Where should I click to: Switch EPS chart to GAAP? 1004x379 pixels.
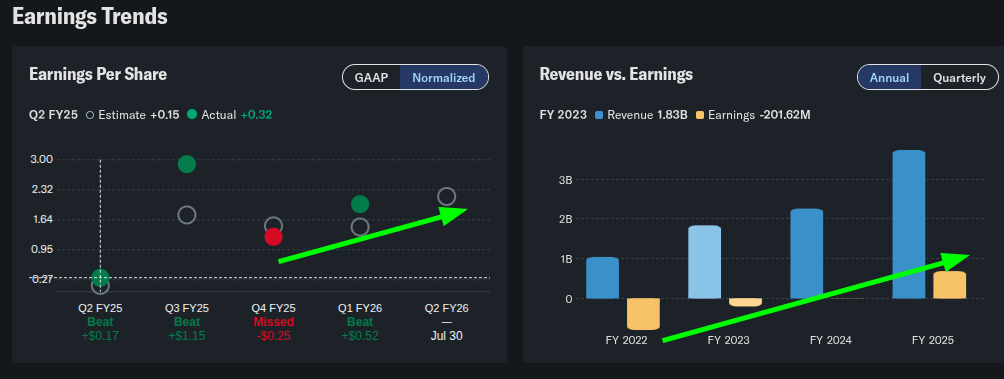371,78
